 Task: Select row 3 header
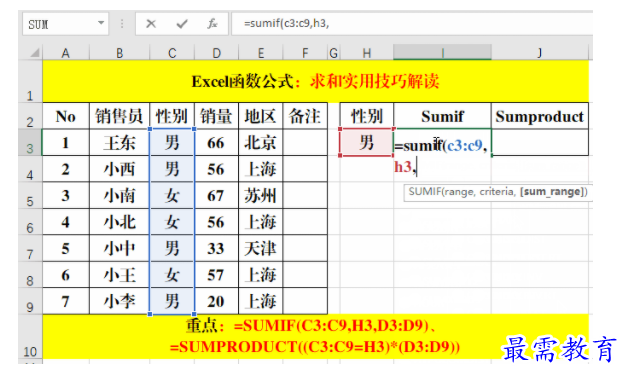pyautogui.click(x=30, y=142)
